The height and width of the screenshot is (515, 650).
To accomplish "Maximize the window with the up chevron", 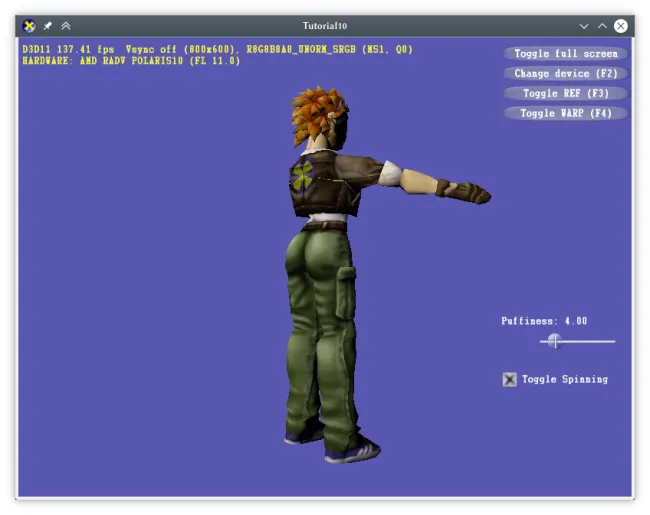I will (602, 26).
